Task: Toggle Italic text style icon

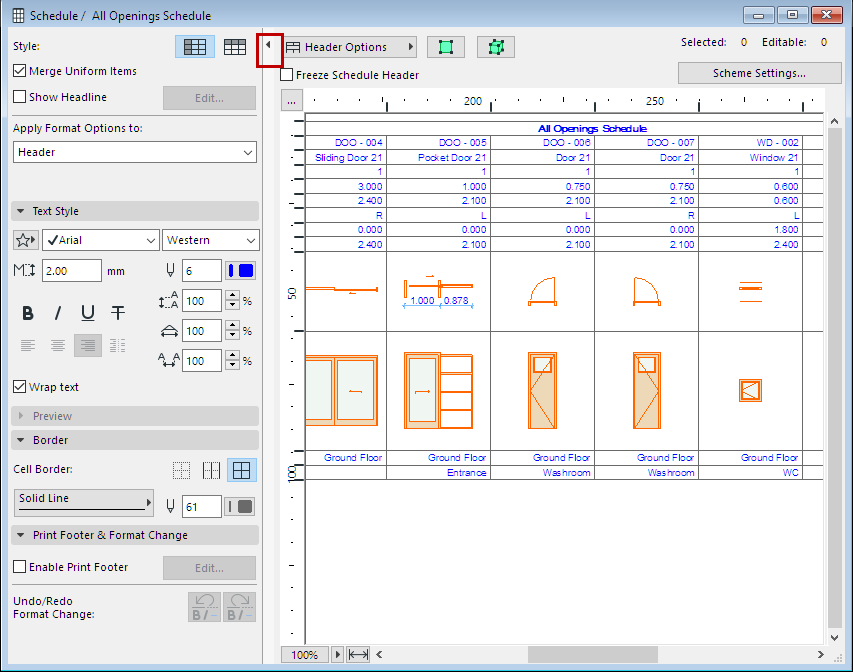Action: point(58,313)
